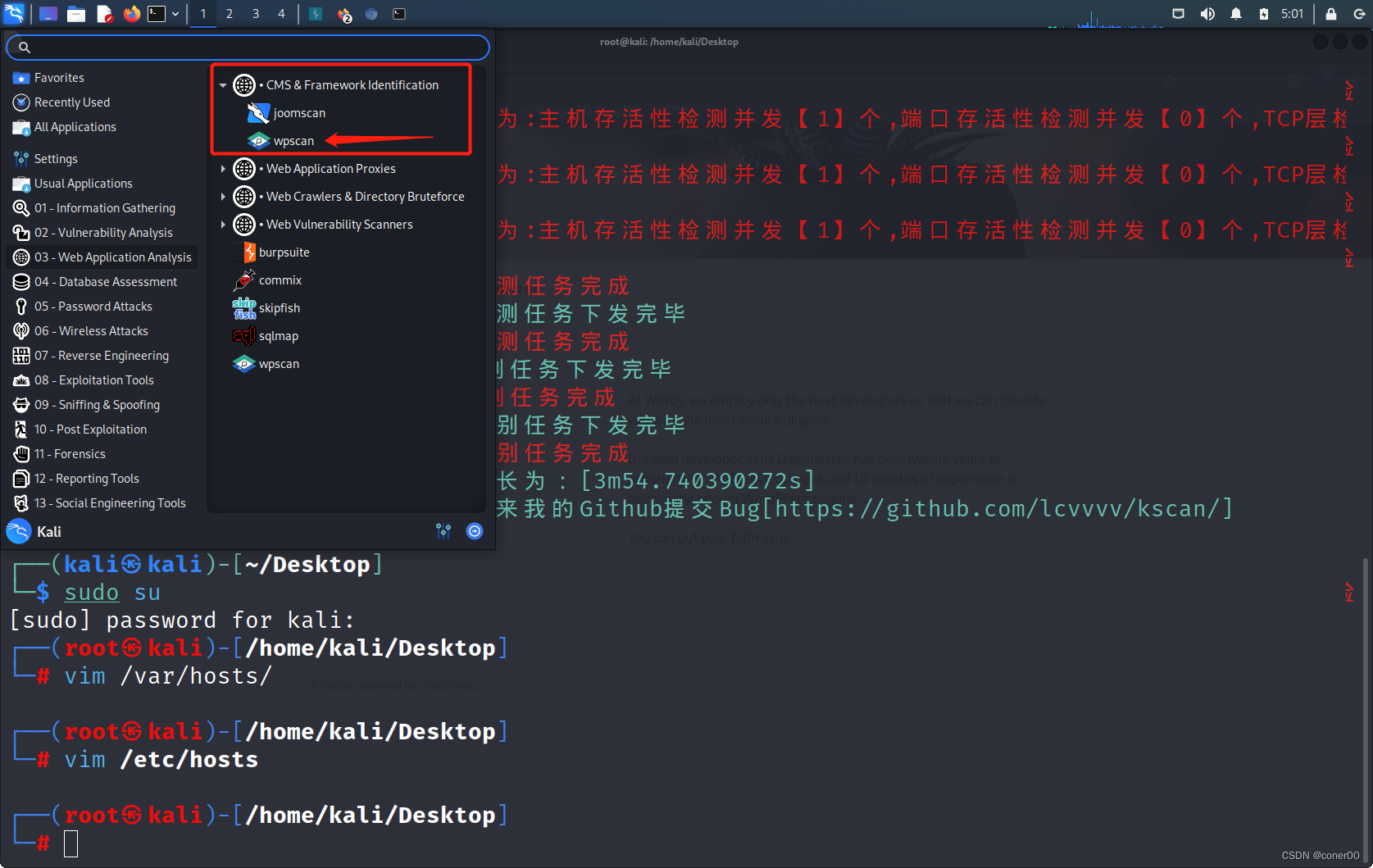The image size is (1373, 868).
Task: Select the blue circular app taskbar icon
Action: (x=371, y=14)
